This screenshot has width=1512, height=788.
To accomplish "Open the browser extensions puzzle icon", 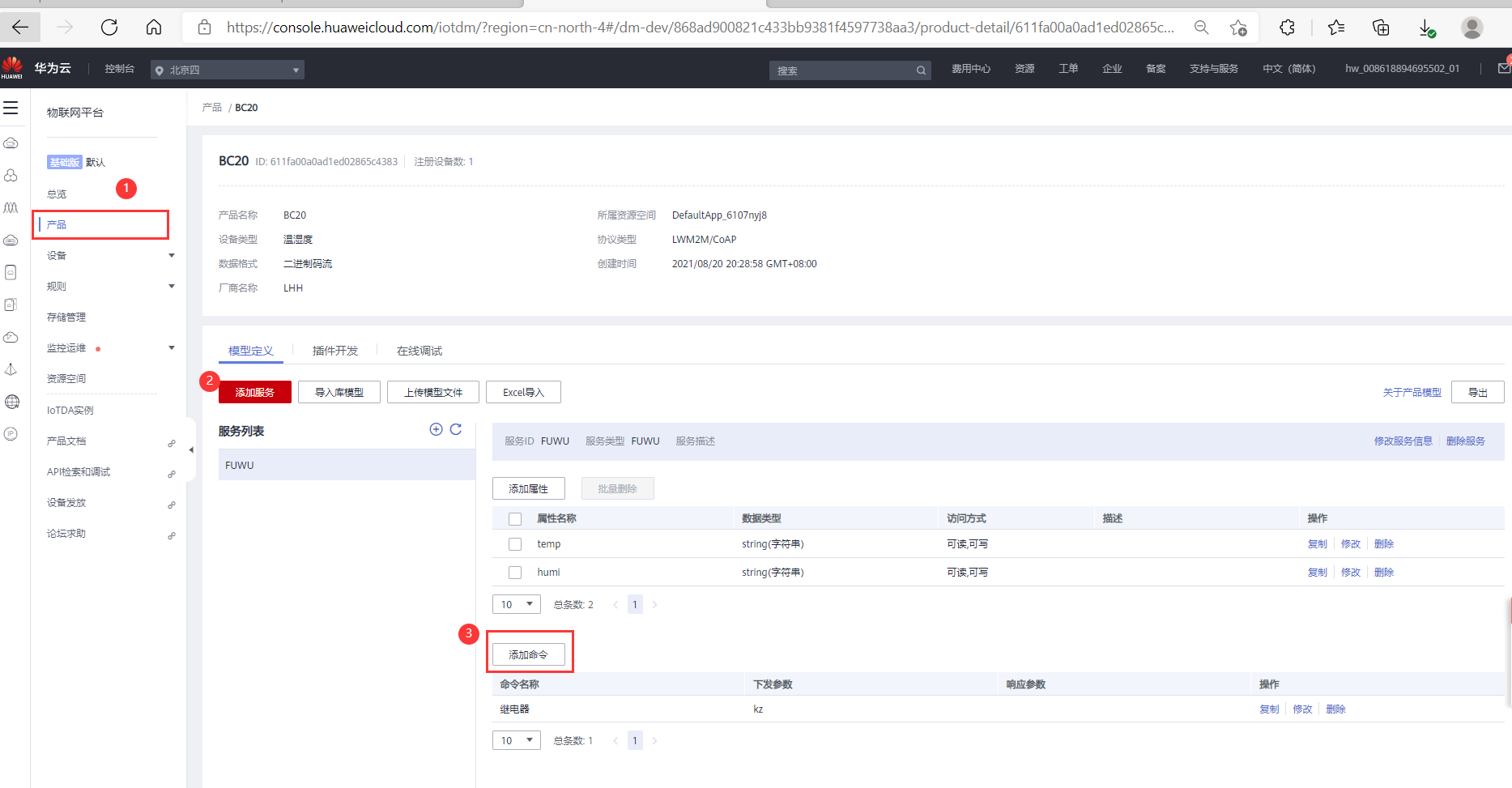I will pos(1287,28).
